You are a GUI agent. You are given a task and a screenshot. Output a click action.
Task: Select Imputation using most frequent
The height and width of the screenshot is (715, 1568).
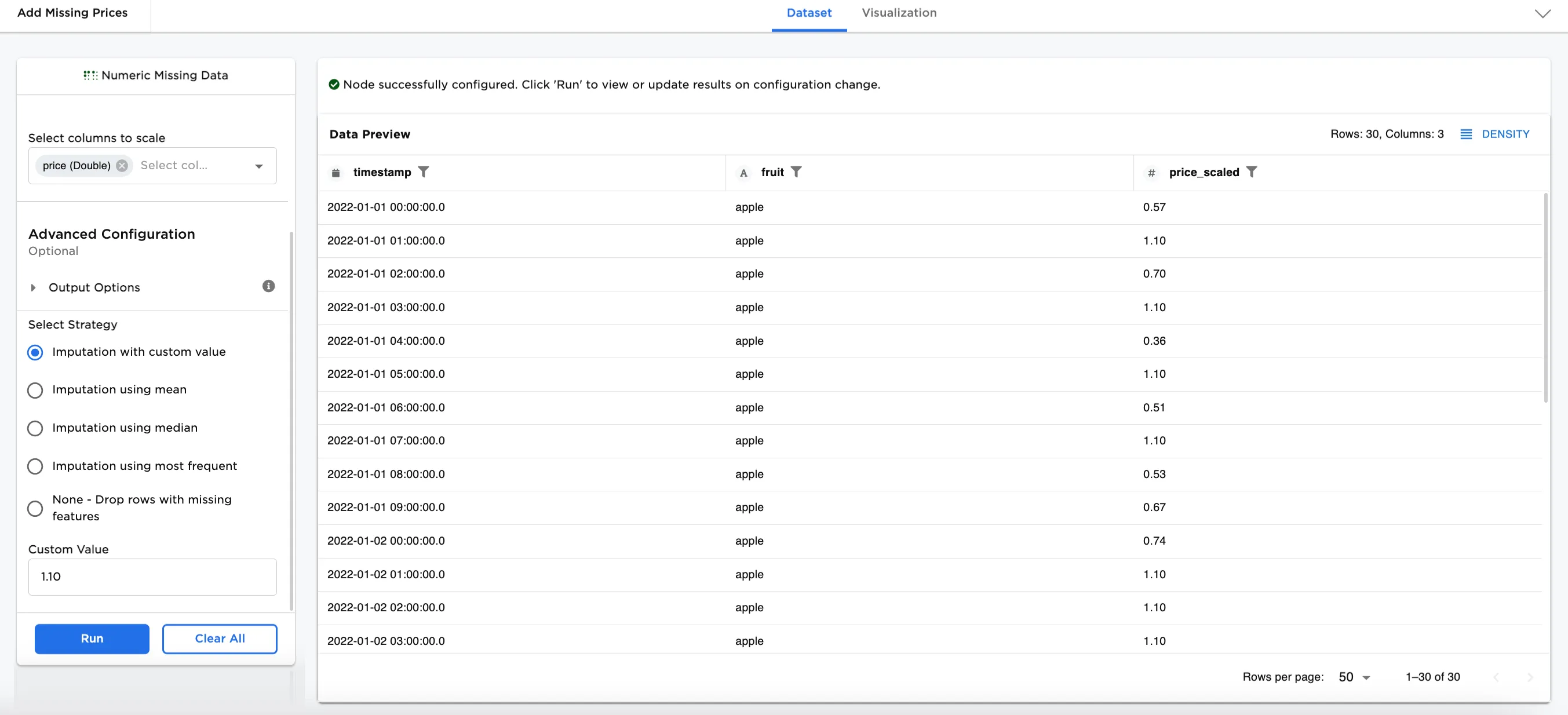(x=35, y=466)
